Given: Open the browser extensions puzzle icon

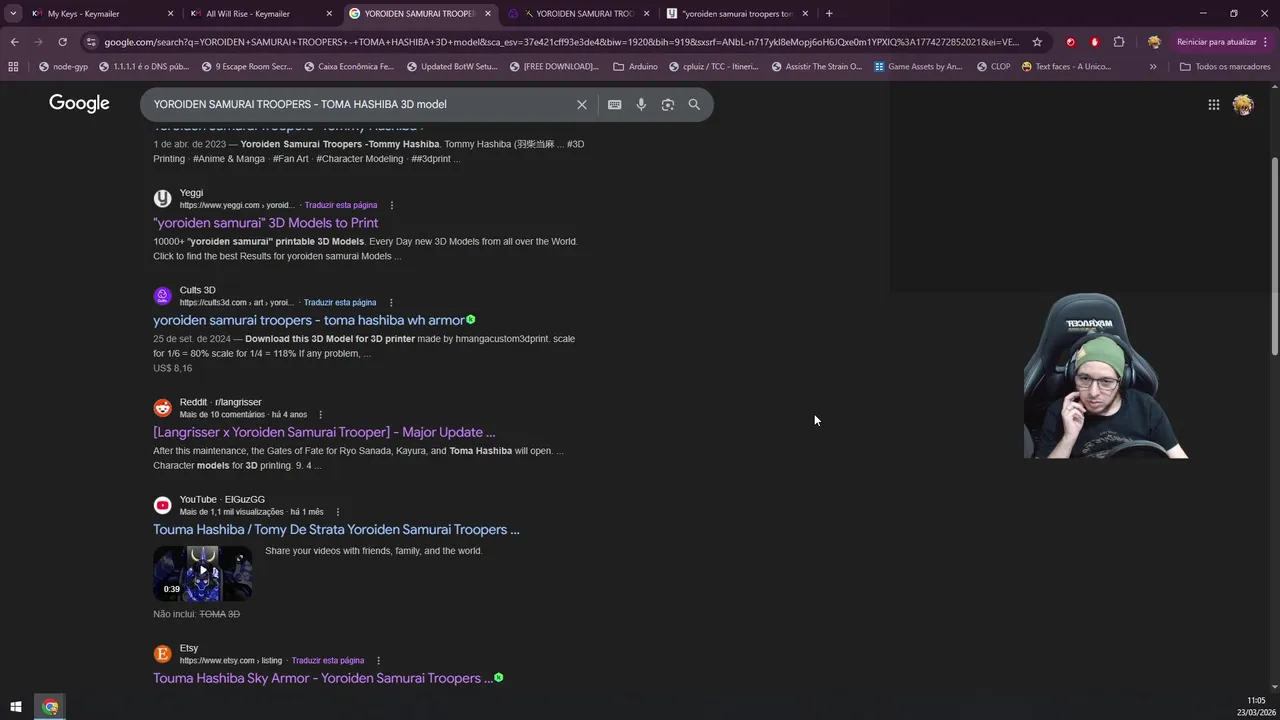Looking at the screenshot, I should (x=1119, y=42).
